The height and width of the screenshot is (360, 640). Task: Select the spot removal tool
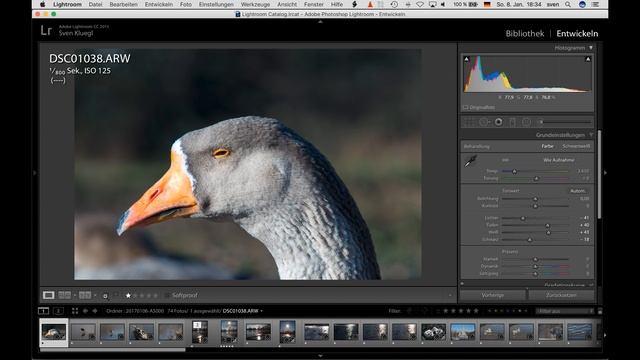(484, 122)
